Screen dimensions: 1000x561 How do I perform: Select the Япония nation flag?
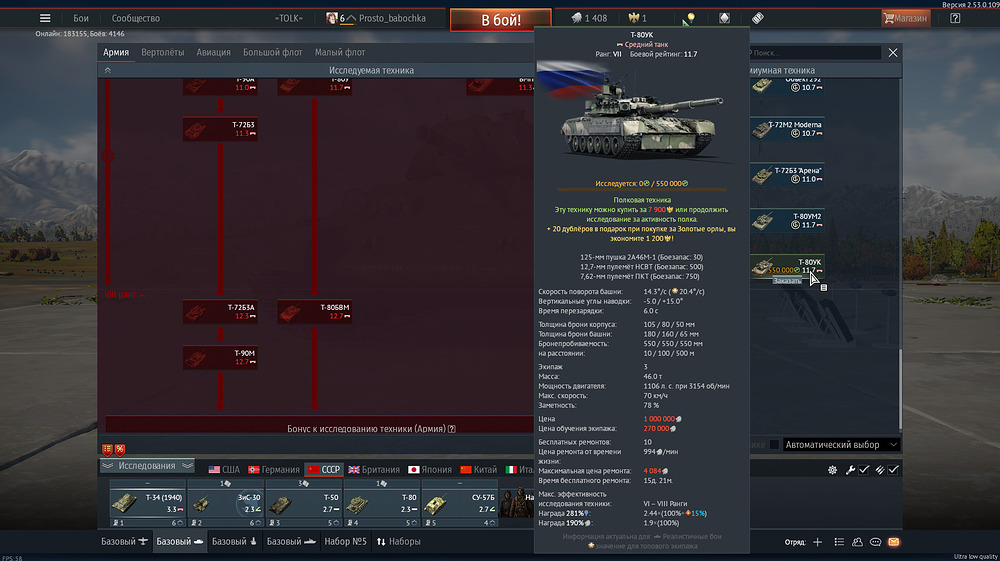point(428,469)
